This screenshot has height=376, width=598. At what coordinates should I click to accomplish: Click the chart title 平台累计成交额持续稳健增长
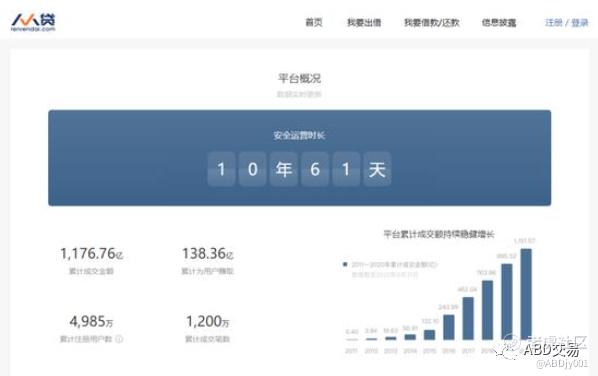[x=439, y=234]
